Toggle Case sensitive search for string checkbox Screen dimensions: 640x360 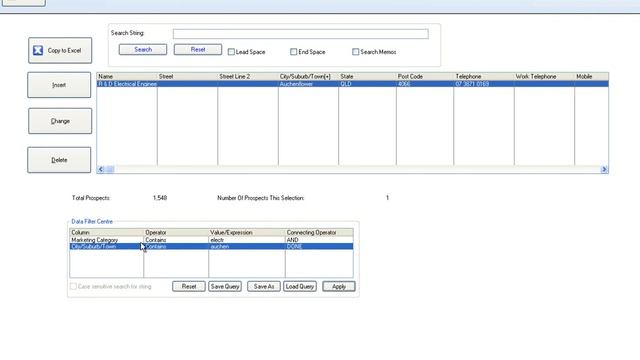pos(73,287)
